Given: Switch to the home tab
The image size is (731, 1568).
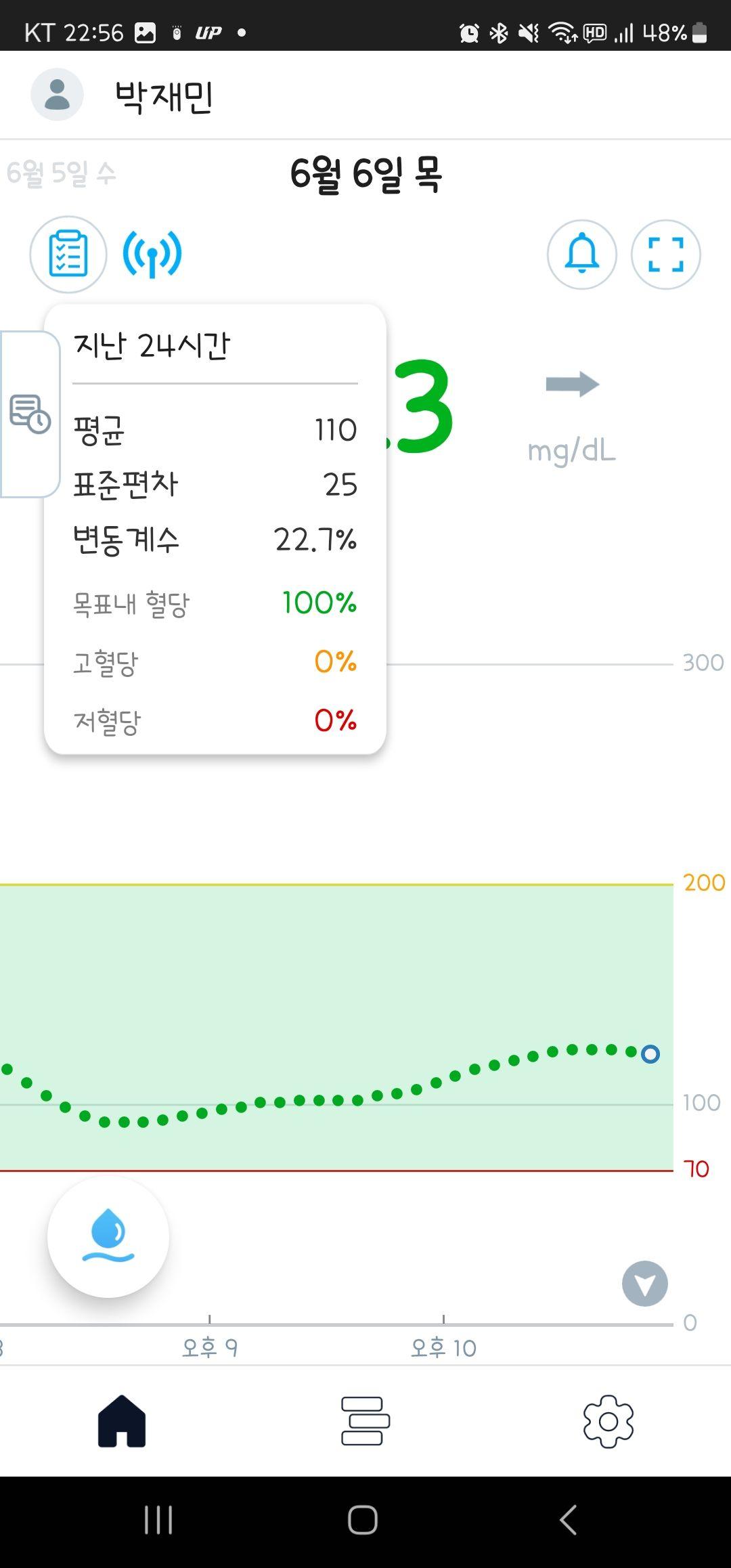Looking at the screenshot, I should (122, 1421).
